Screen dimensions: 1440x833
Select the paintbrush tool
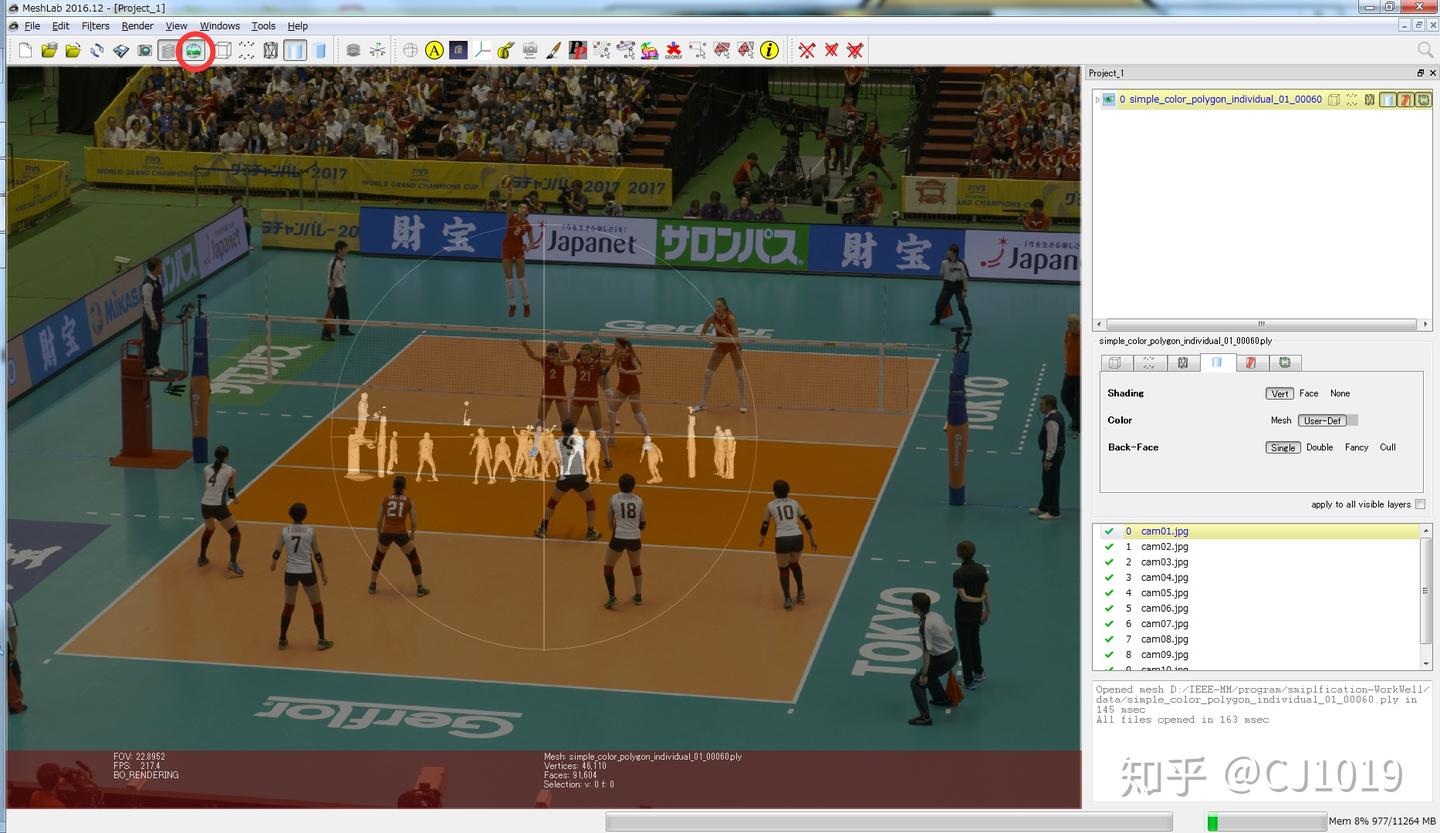click(554, 50)
